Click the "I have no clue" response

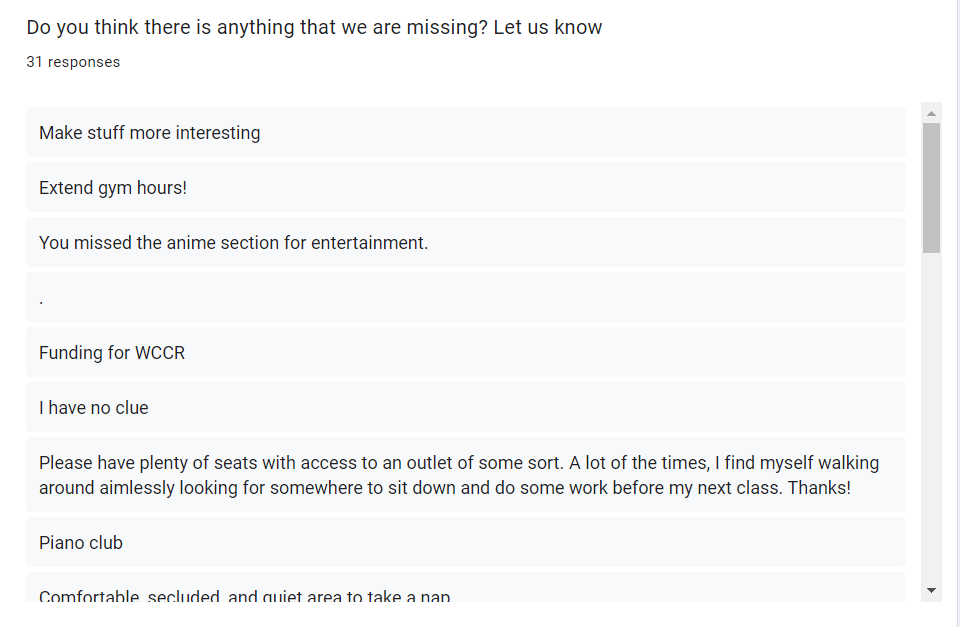[466, 408]
